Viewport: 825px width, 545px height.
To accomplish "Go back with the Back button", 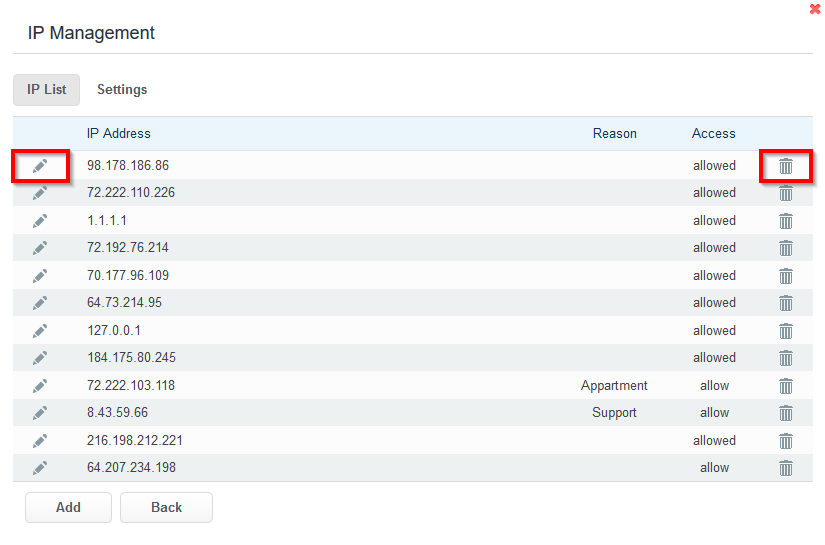I will [166, 508].
